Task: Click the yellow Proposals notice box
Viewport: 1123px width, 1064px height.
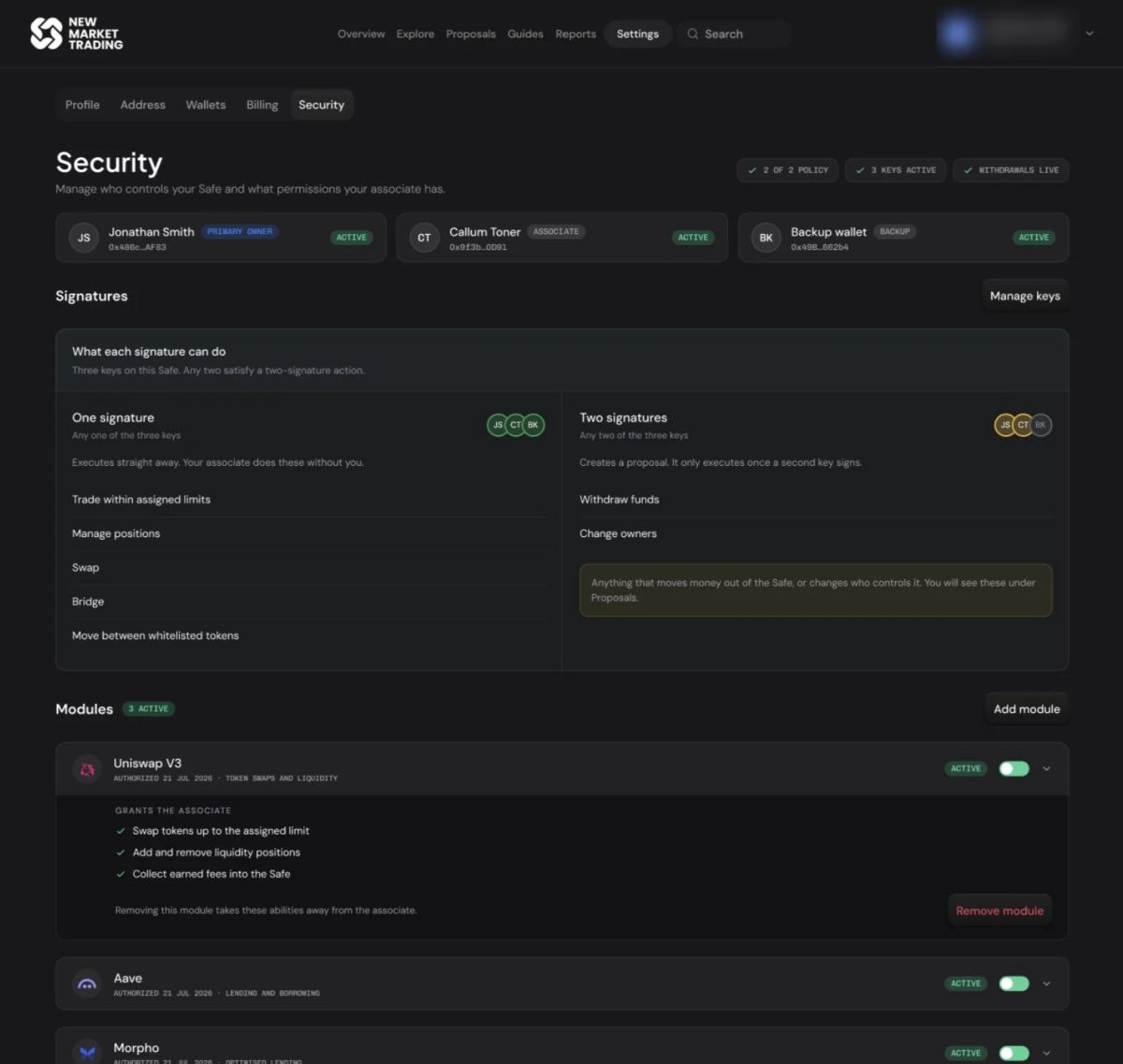Action: (815, 590)
